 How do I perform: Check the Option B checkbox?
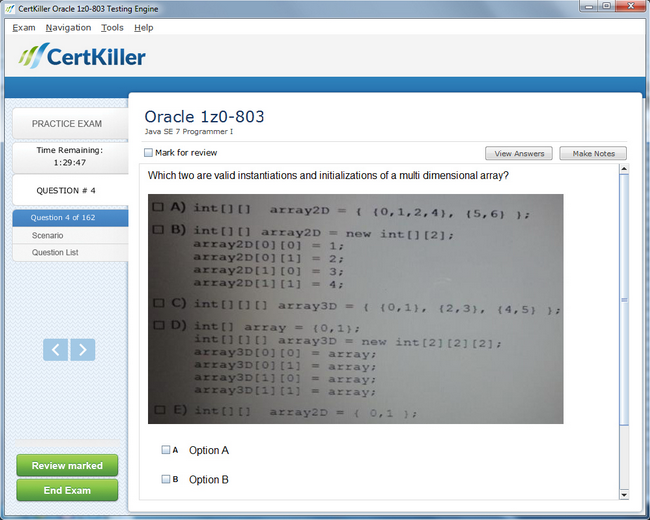click(x=166, y=479)
